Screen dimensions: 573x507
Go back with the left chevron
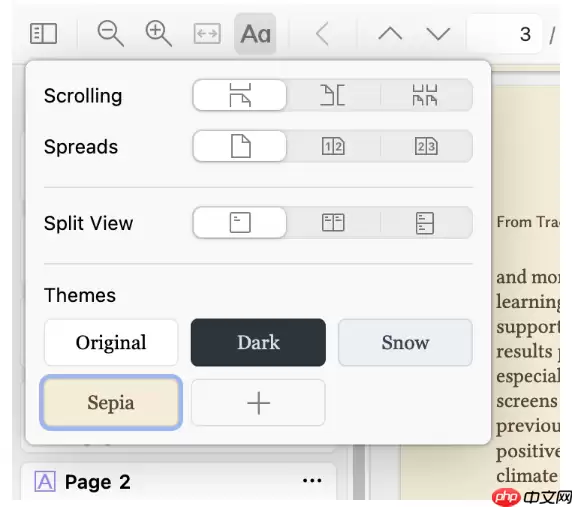pyautogui.click(x=322, y=34)
